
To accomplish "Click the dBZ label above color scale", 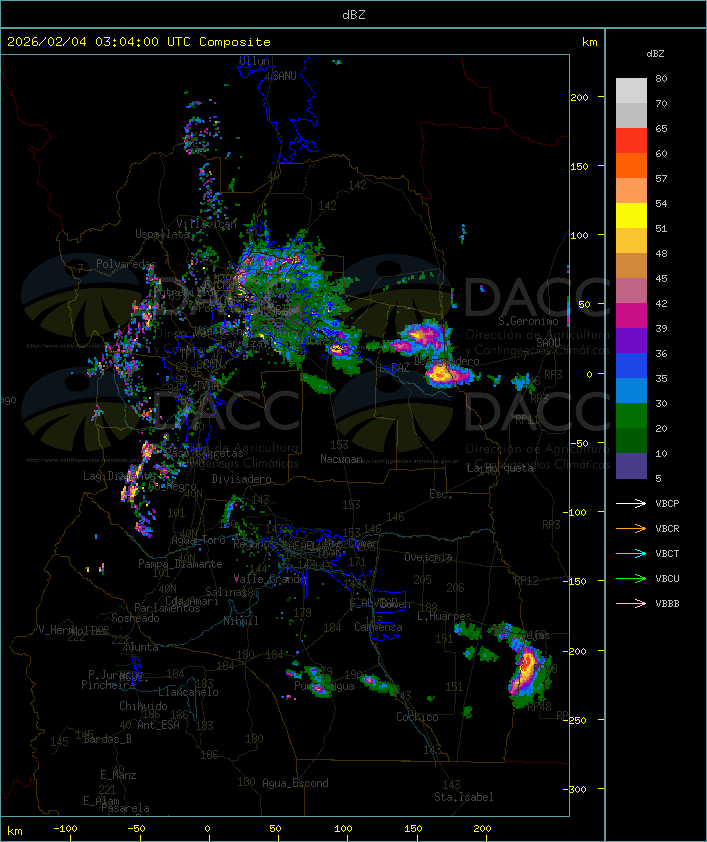I will (655, 54).
